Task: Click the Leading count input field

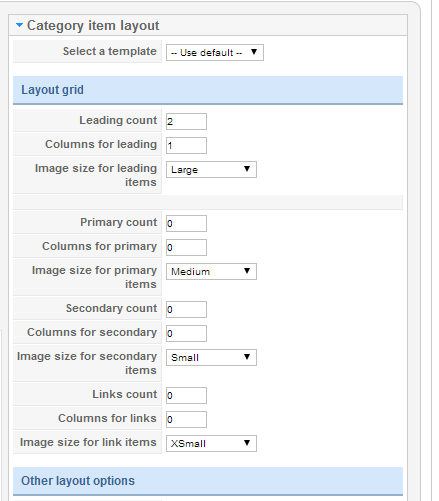Action: coord(186,121)
